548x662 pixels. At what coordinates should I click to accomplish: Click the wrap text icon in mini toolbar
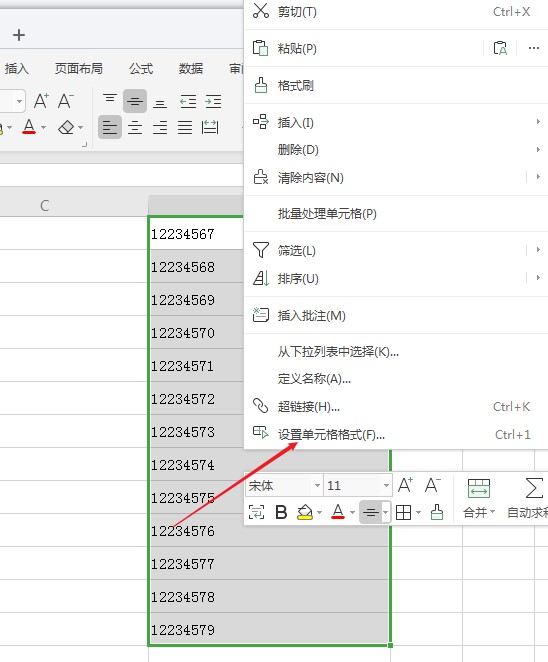[256, 513]
